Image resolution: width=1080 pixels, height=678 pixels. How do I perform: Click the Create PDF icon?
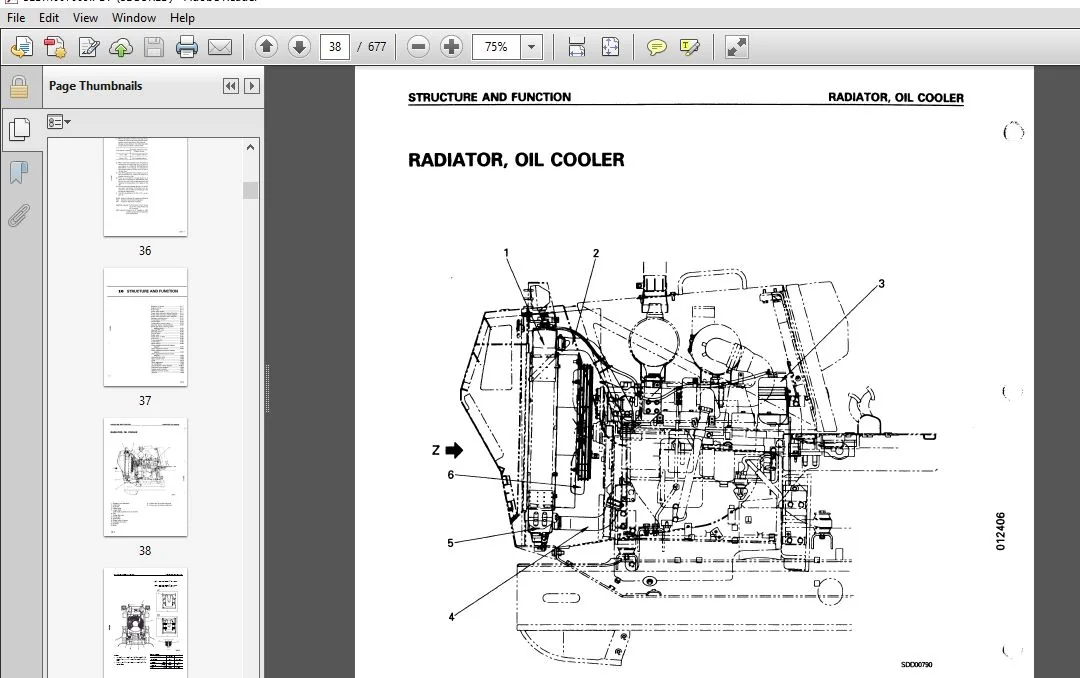click(55, 47)
